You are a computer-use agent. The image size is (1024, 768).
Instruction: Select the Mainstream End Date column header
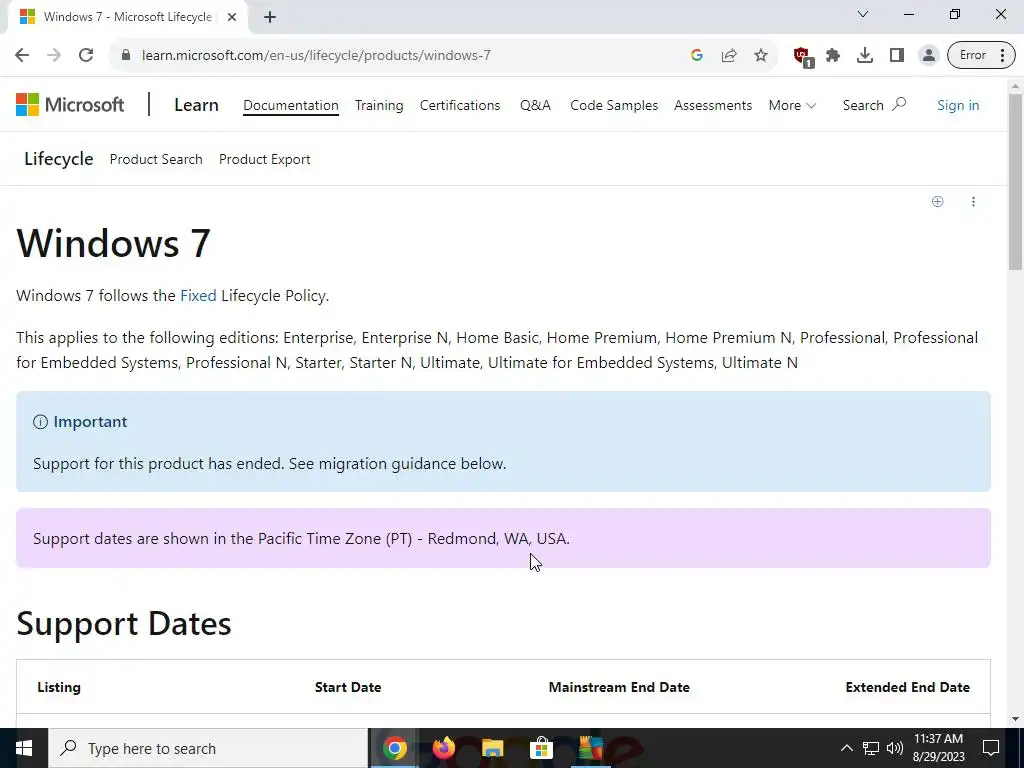(x=619, y=687)
